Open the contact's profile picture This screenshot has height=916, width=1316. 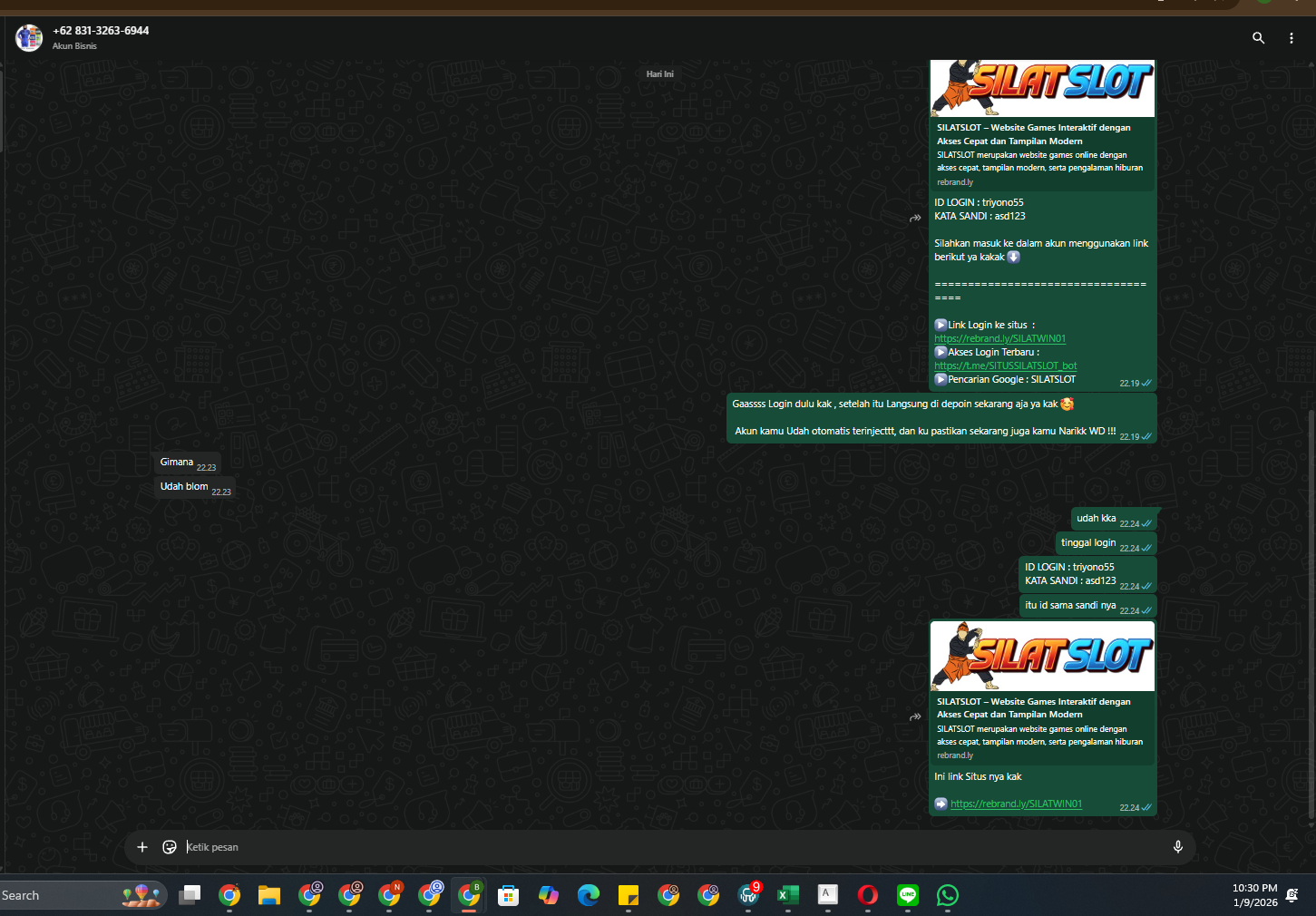29,38
